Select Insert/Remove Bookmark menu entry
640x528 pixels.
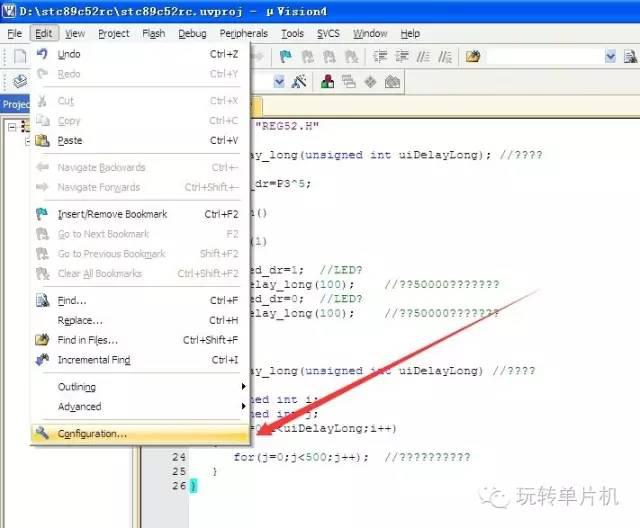pos(140,214)
